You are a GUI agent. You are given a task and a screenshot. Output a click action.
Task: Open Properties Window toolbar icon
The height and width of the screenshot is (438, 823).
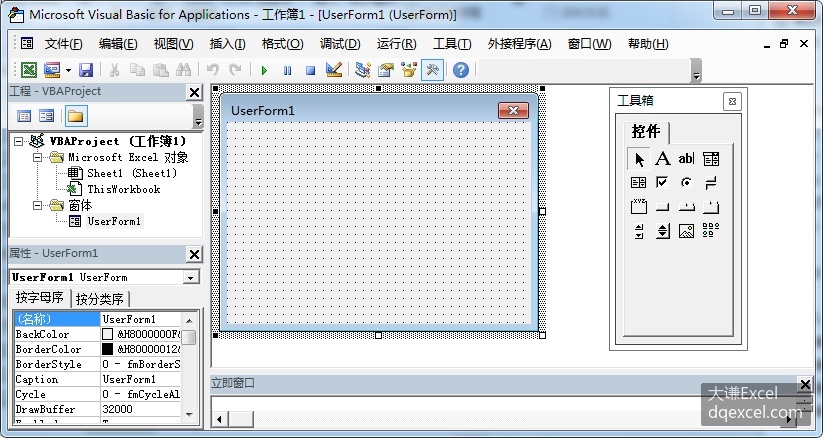386,69
